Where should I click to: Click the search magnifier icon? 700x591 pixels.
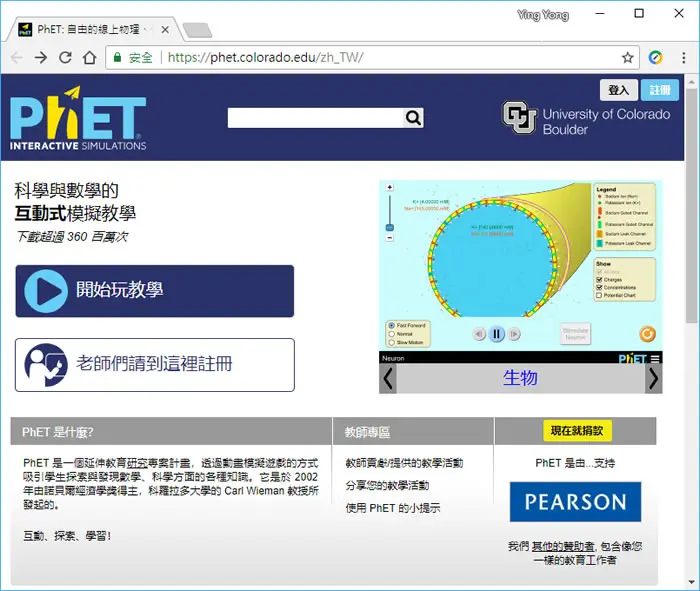pyautogui.click(x=413, y=118)
